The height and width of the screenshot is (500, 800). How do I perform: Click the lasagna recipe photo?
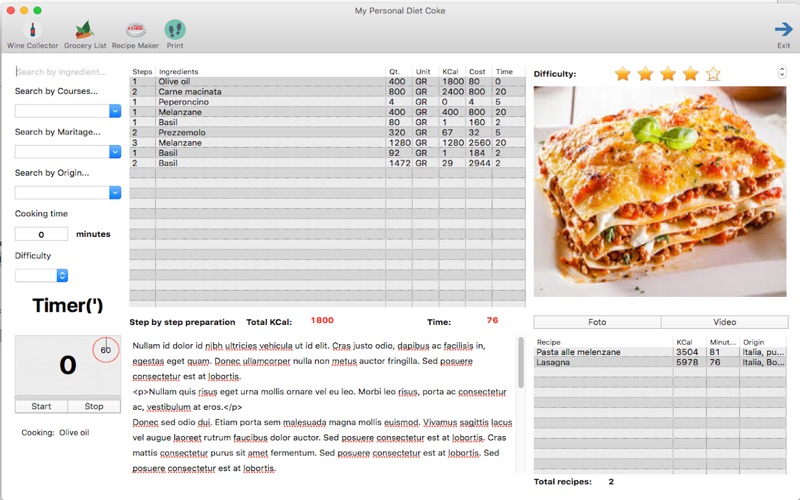tap(660, 191)
